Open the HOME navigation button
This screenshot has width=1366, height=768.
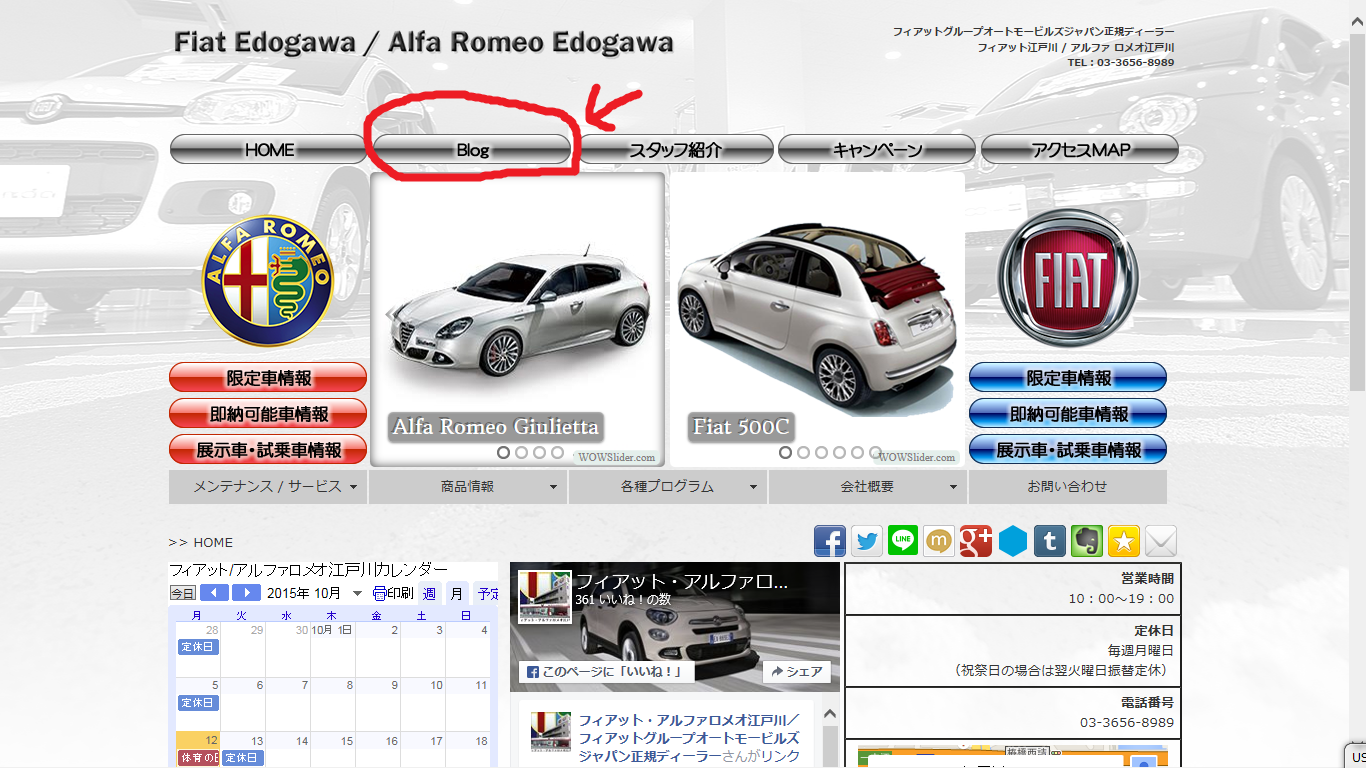pyautogui.click(x=269, y=150)
